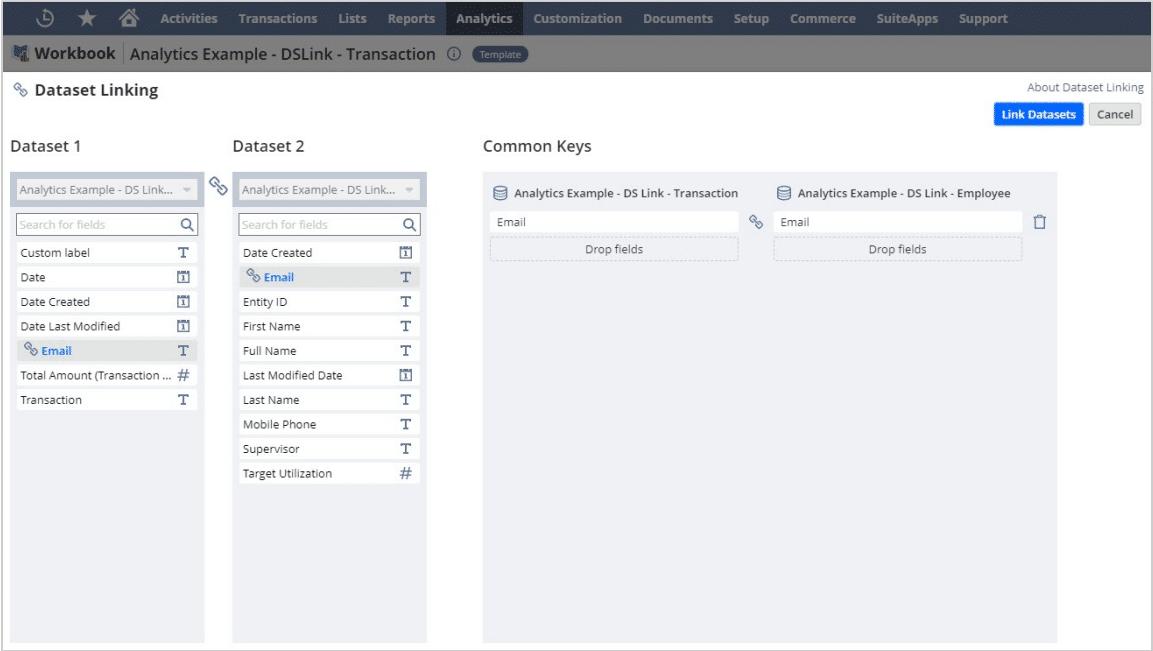Screen dimensions: 1153x651
Task: Open the Customization menu
Action: [x=577, y=18]
